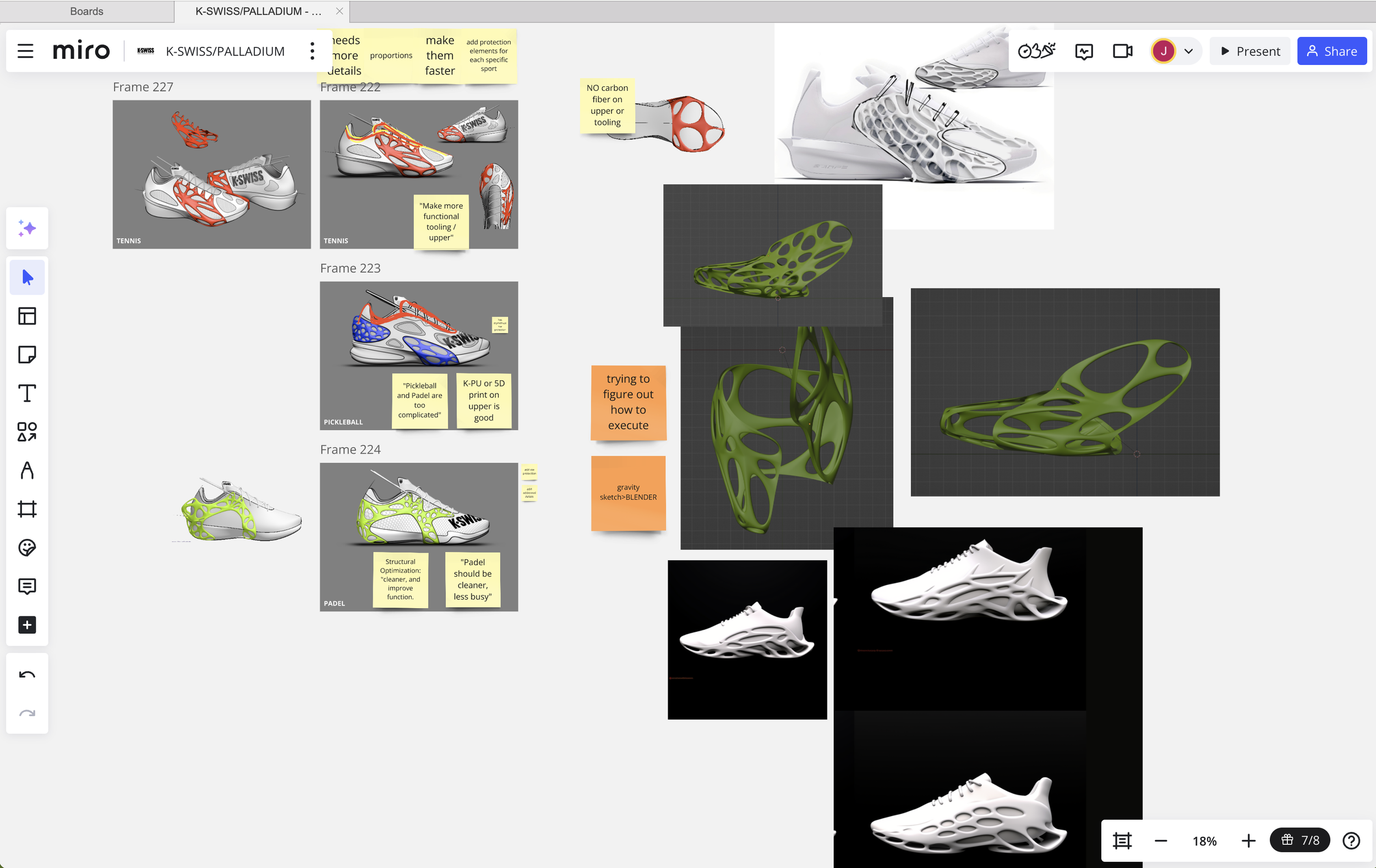Zoom out with the minus button
Screen dimensions: 1376x868
[1161, 840]
